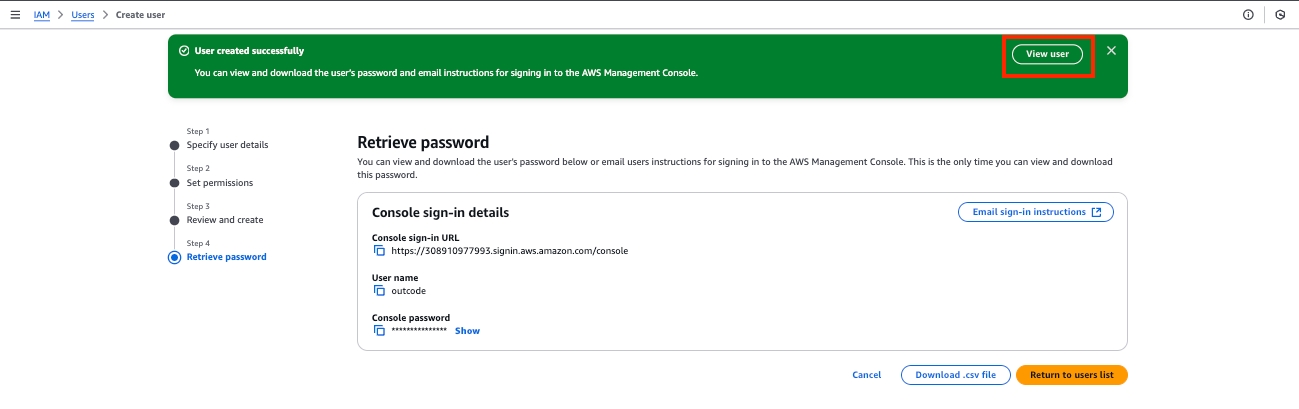
Task: Go to Step 2 Set permissions
Action: pos(219,183)
